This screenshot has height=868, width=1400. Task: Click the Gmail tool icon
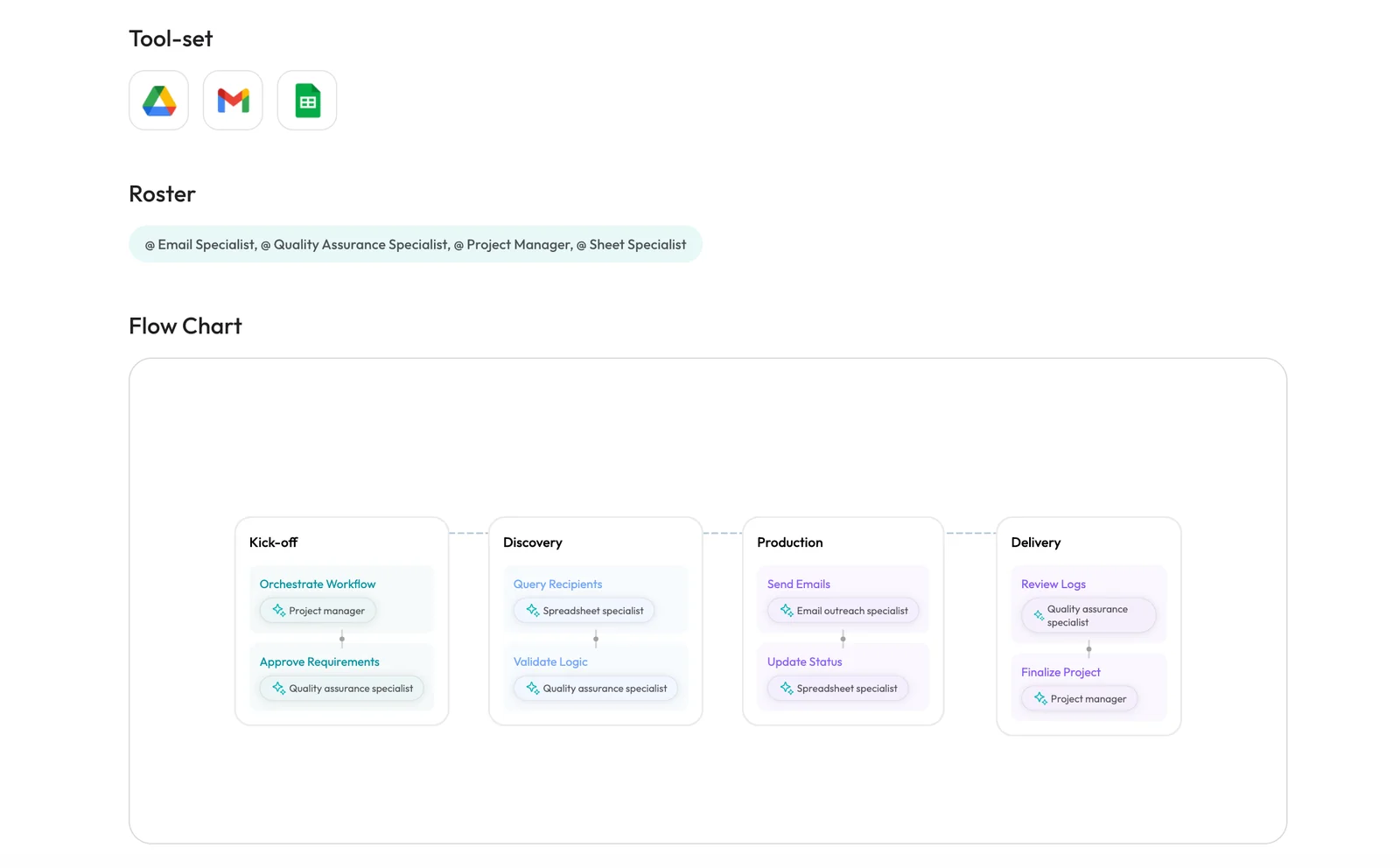pos(232,100)
